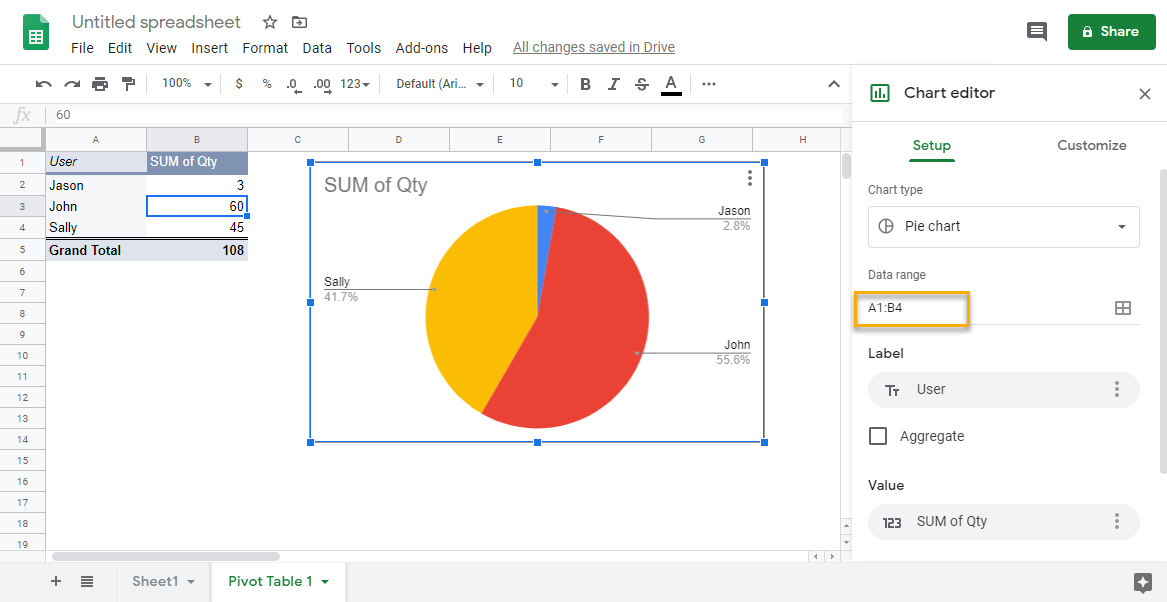Click the Untitled spreadsheet title

tap(156, 22)
